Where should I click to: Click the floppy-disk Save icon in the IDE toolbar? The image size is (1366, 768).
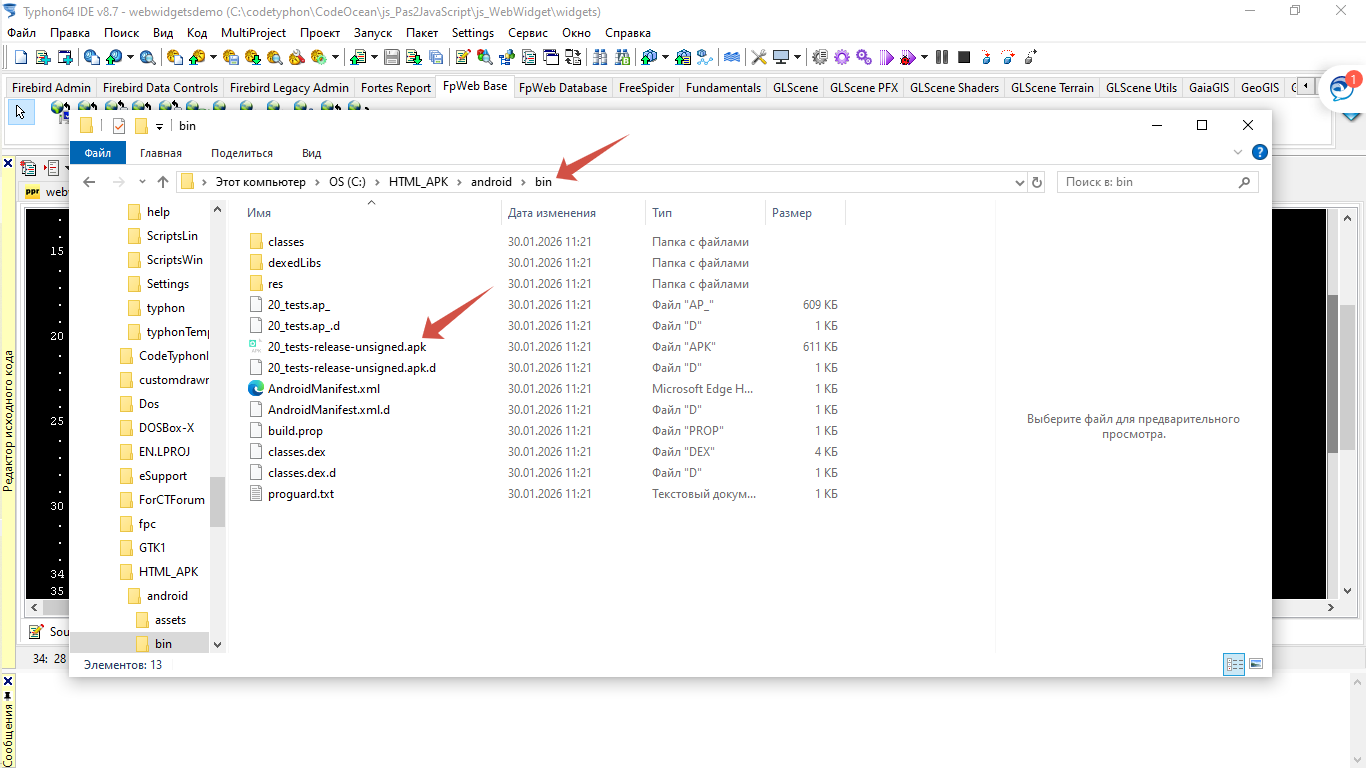[x=392, y=57]
